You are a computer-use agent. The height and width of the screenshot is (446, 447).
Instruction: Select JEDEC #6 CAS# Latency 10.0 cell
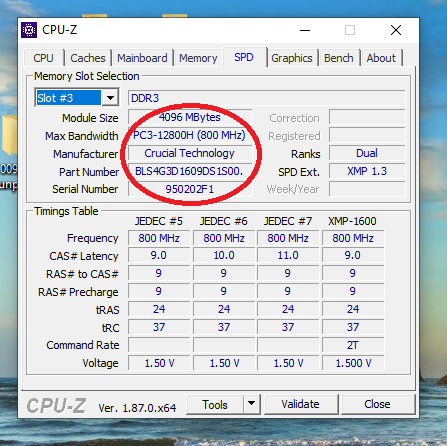[224, 256]
